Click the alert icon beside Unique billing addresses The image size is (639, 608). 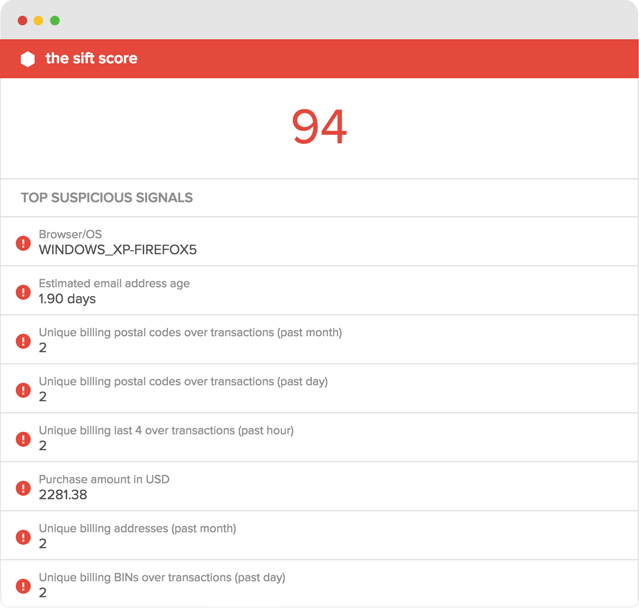tap(23, 537)
